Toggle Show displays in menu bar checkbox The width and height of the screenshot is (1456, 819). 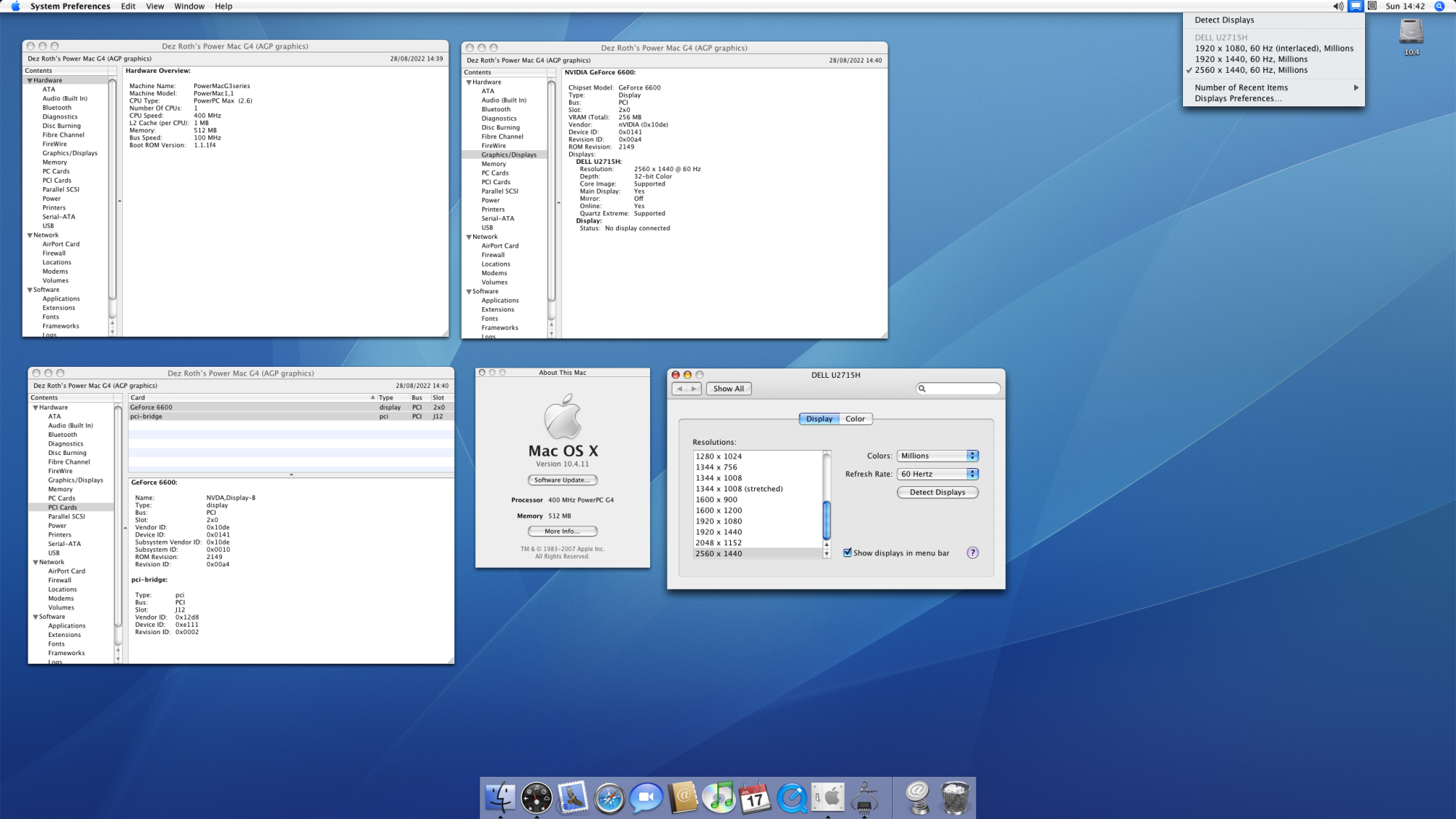click(x=847, y=553)
